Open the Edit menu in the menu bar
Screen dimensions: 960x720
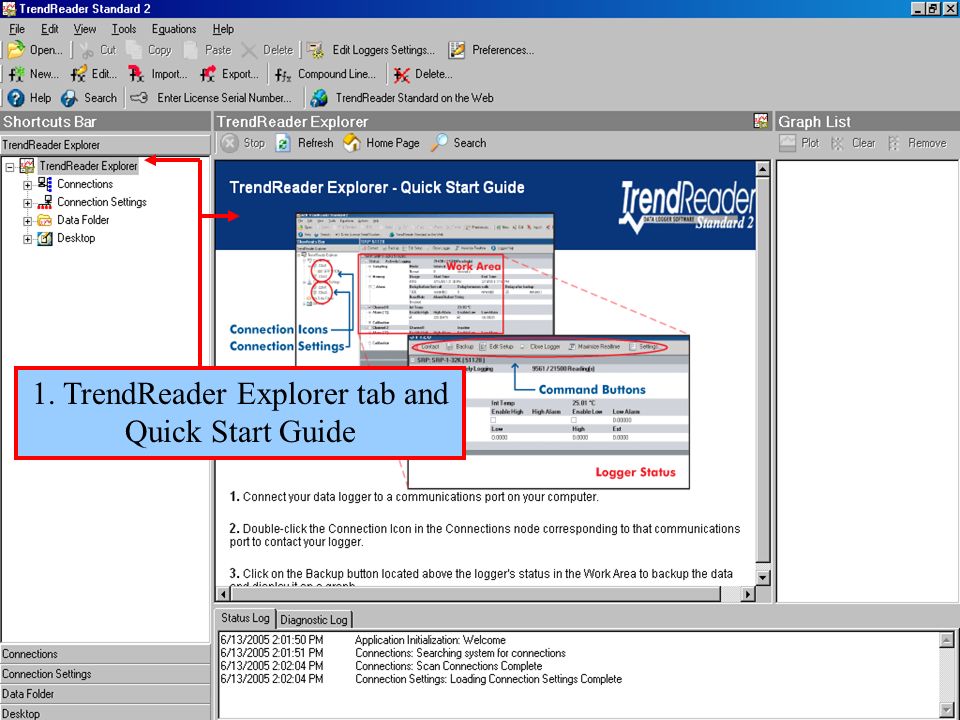(x=50, y=29)
